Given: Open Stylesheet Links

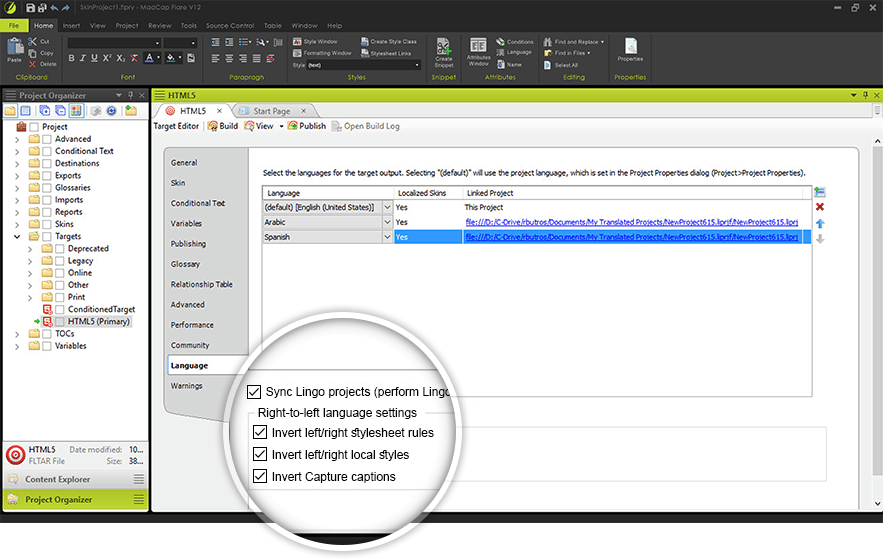Looking at the screenshot, I should tap(386, 54).
